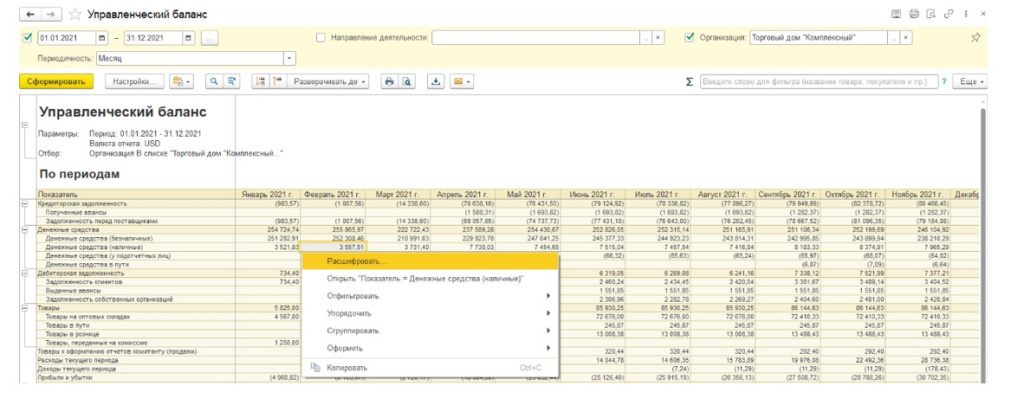Click the find magnifier icon in toolbar
This screenshot has width=1024, height=405.
214,81
